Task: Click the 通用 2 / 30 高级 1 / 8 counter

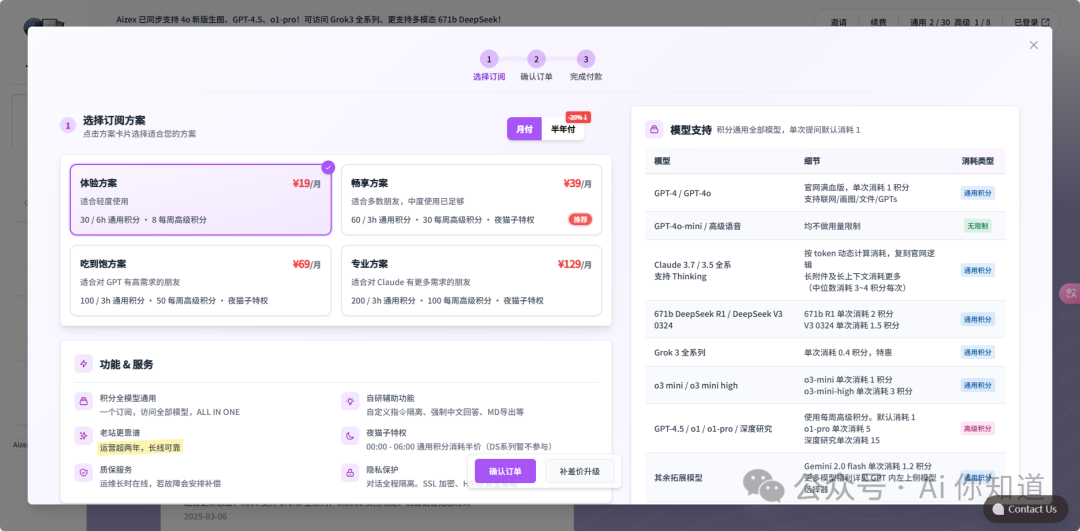Action: coord(951,22)
